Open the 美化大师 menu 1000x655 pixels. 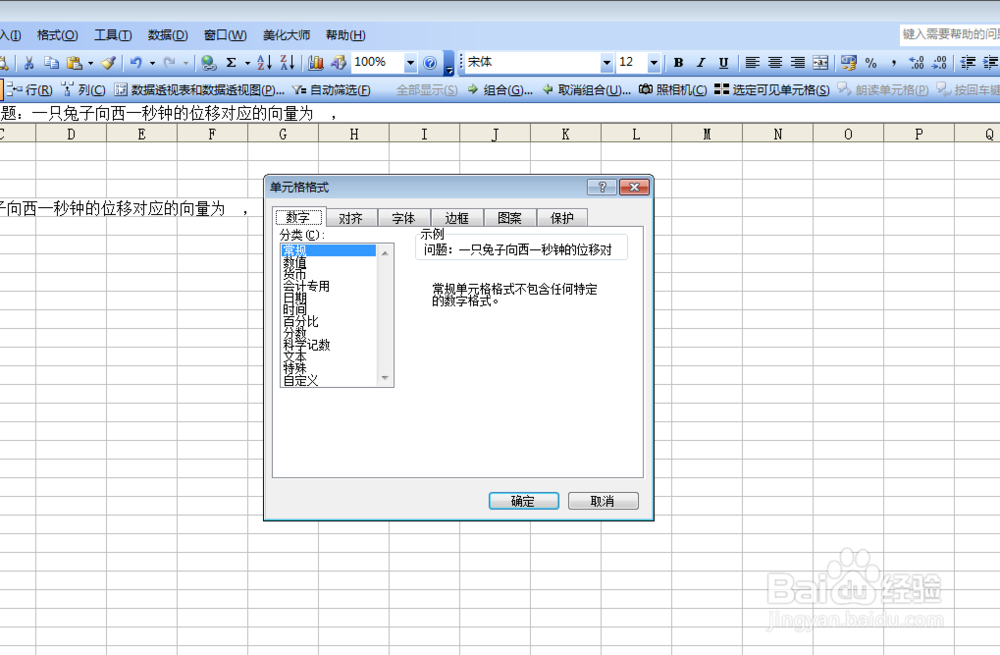(286, 35)
